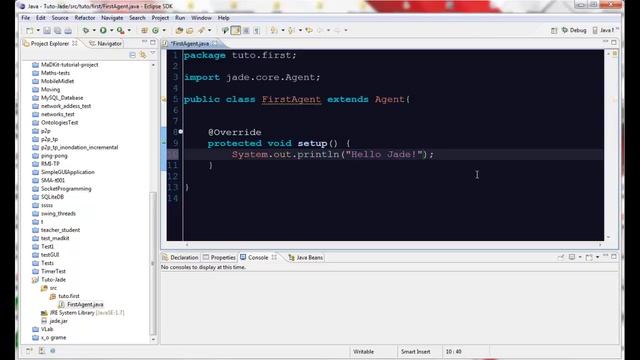Click the Project Explorer vertical scrollbar
This screenshot has width=640, height=360.
point(153,262)
